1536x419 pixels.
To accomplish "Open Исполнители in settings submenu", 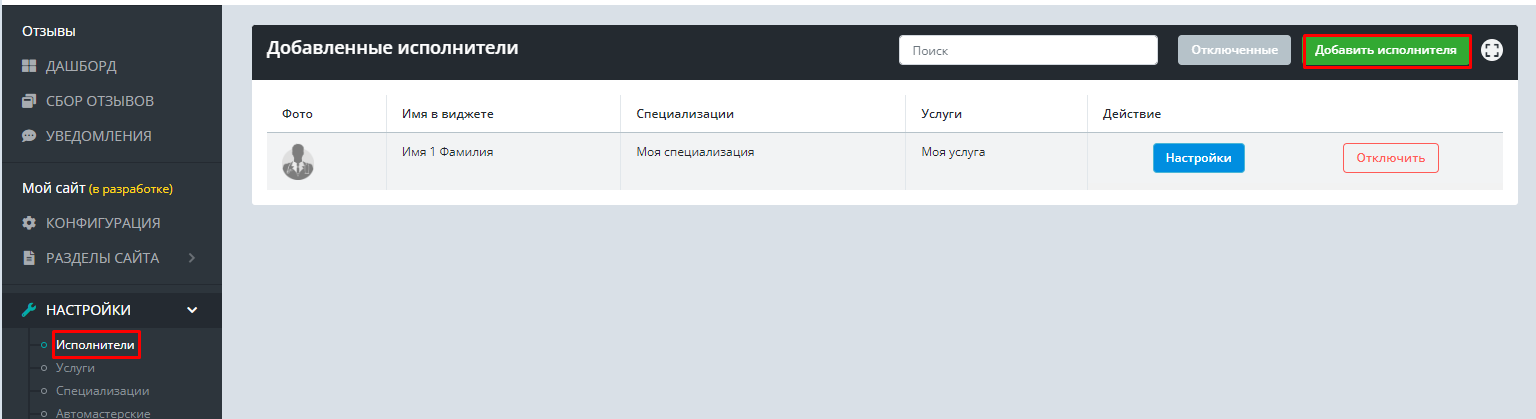I will click(x=95, y=345).
